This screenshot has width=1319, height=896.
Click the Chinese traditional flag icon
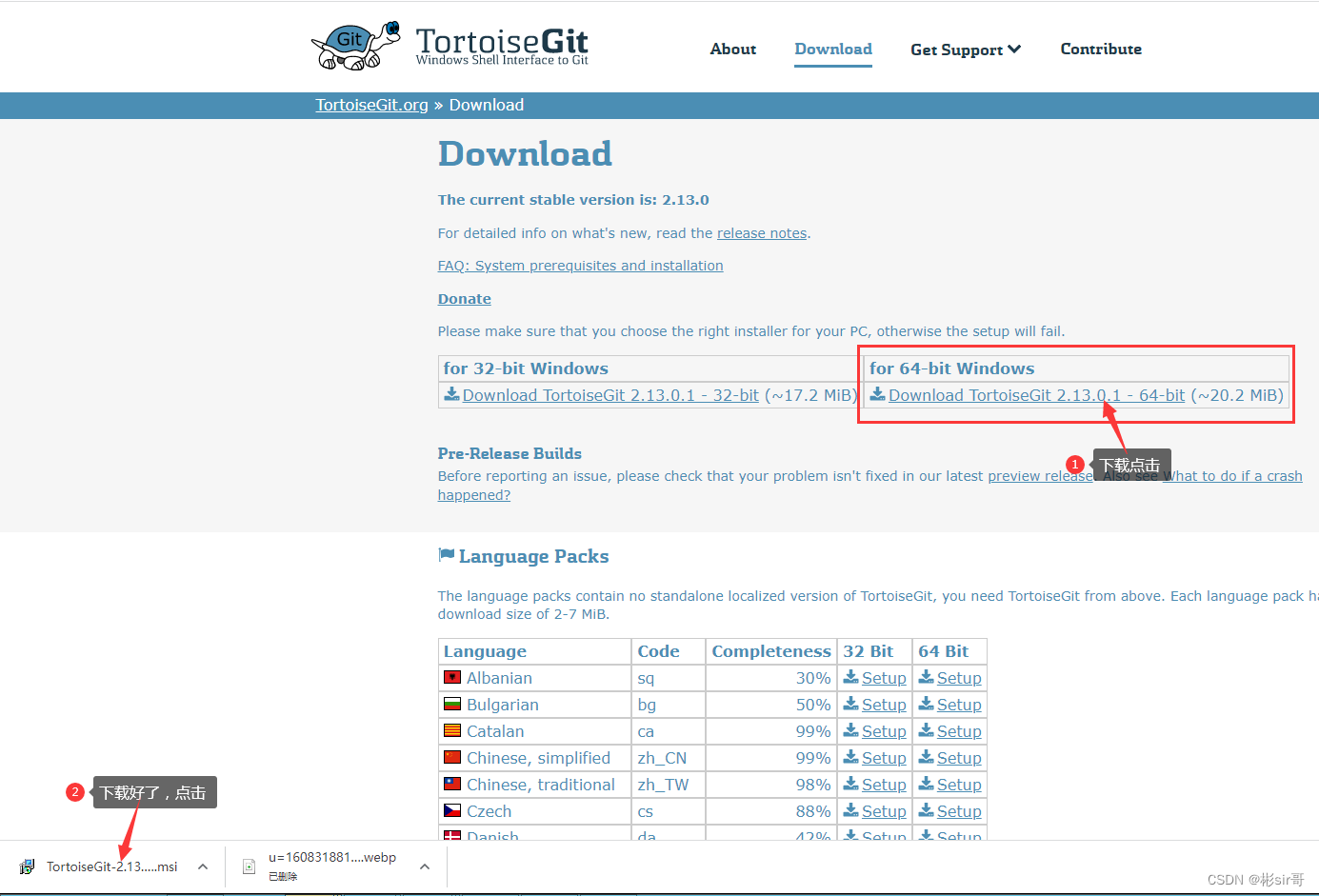pos(452,784)
